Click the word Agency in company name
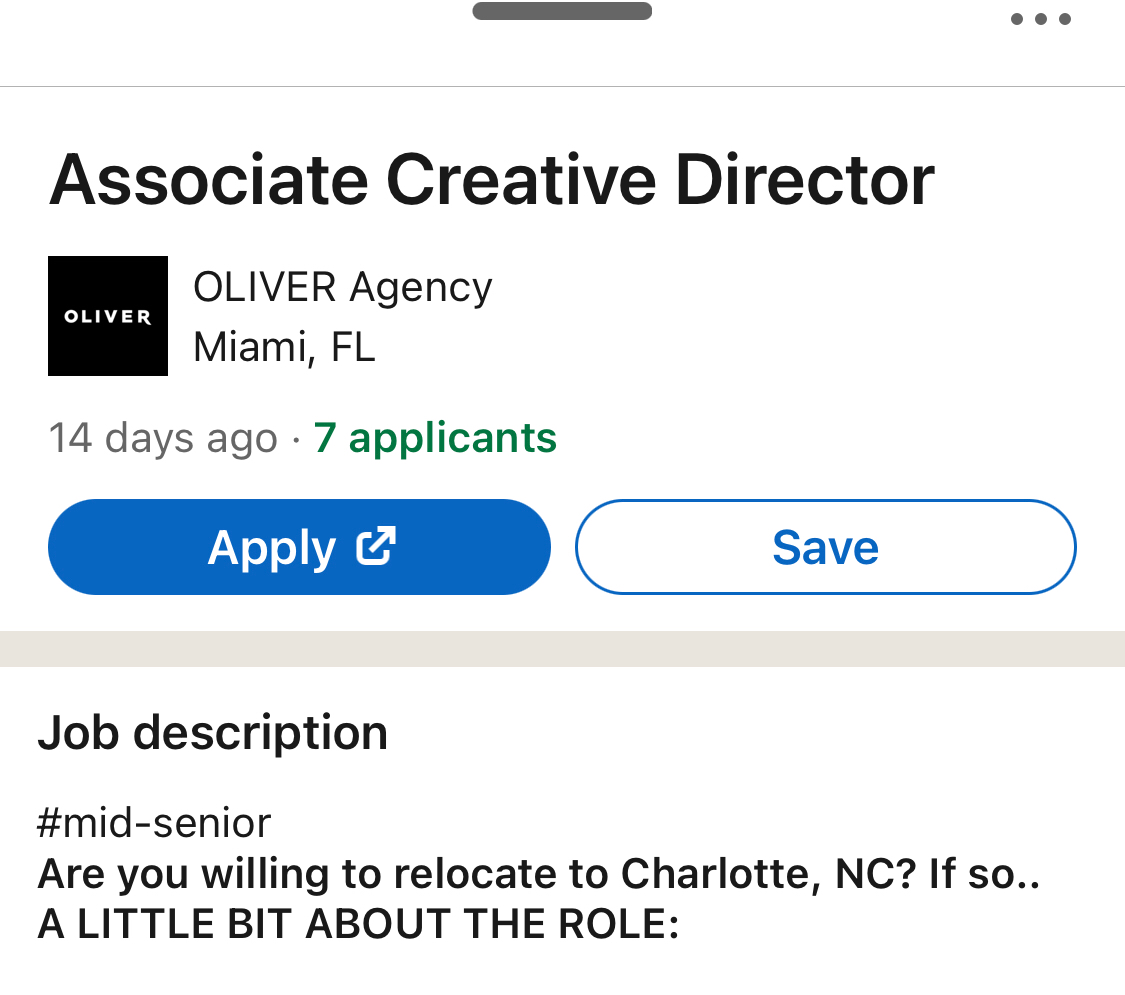The height and width of the screenshot is (995, 1125). click(x=420, y=289)
